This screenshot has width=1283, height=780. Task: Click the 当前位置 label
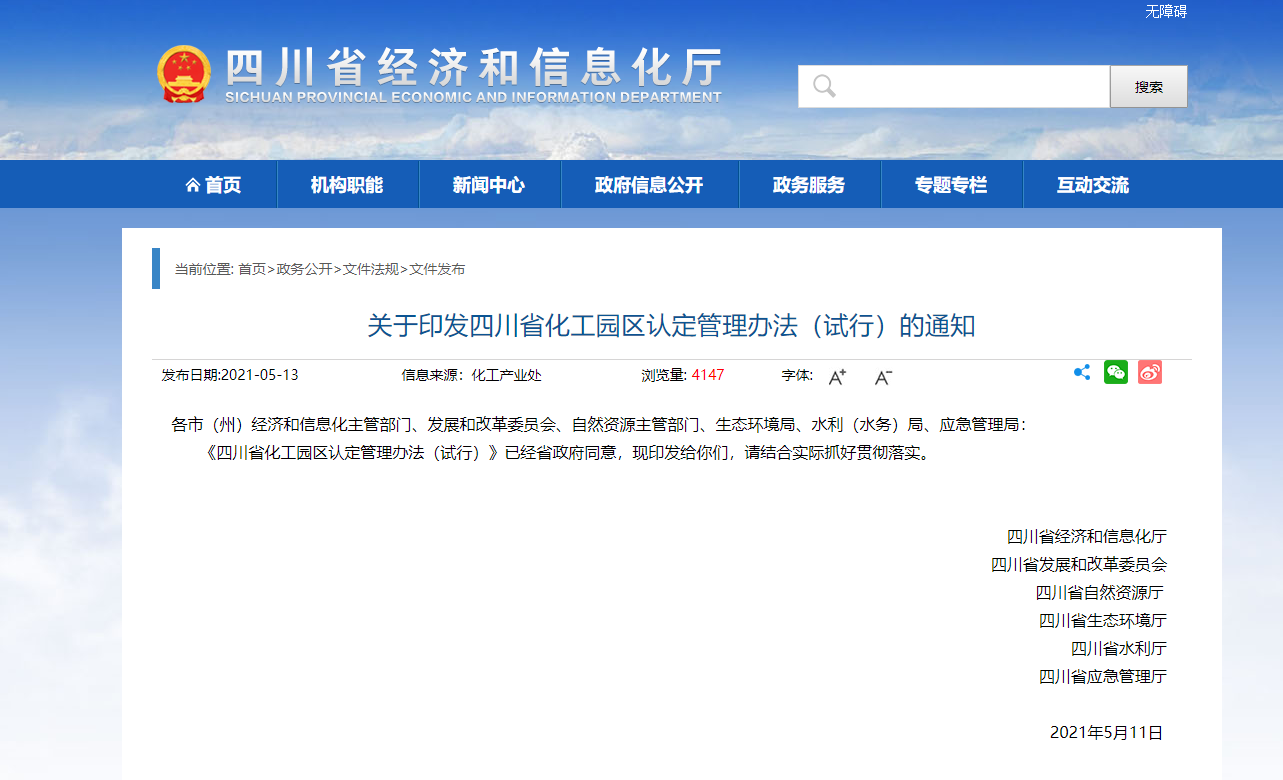click(204, 269)
